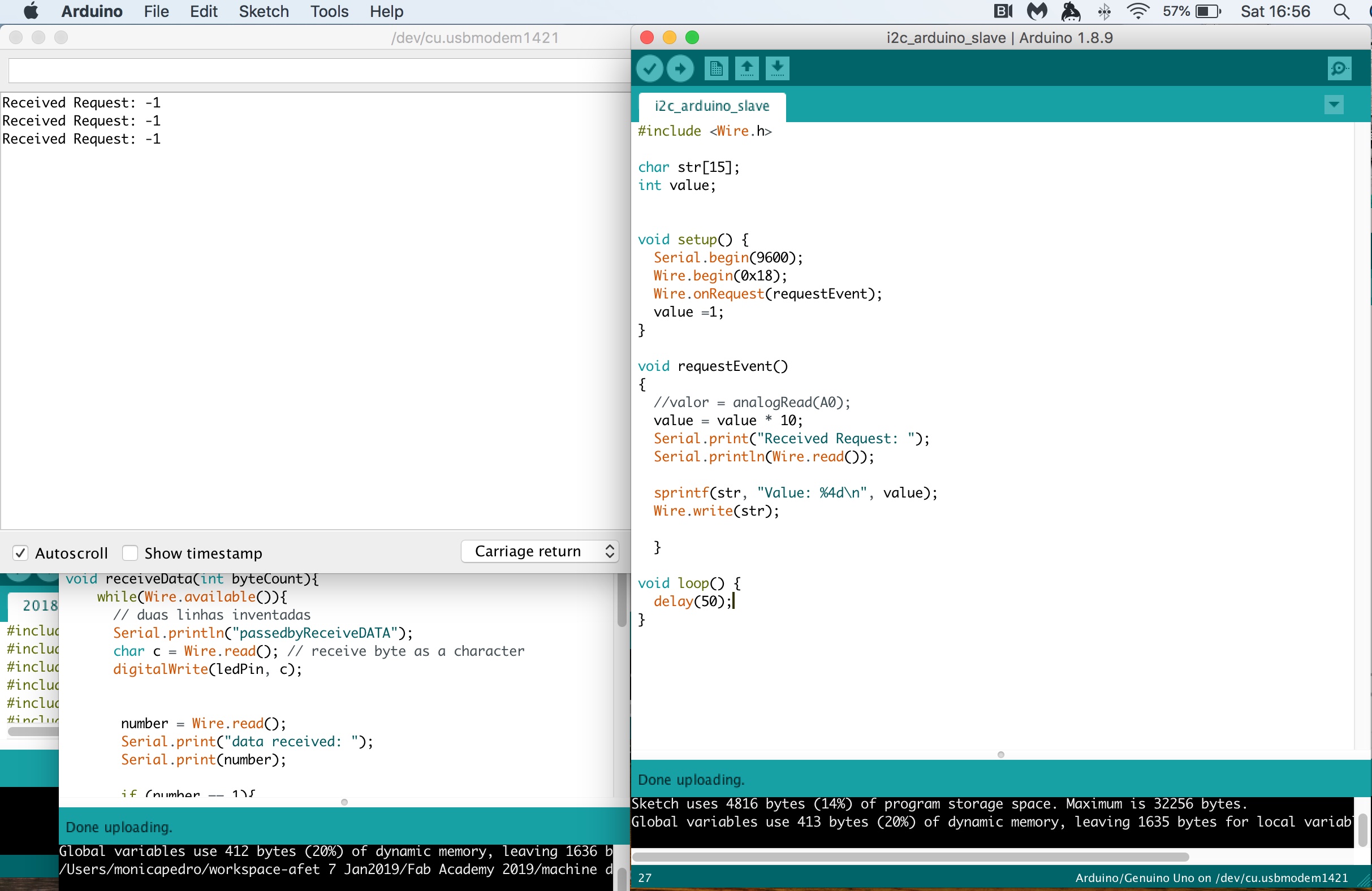Open the Sketch menu
The image size is (1372, 891).
pyautogui.click(x=264, y=11)
